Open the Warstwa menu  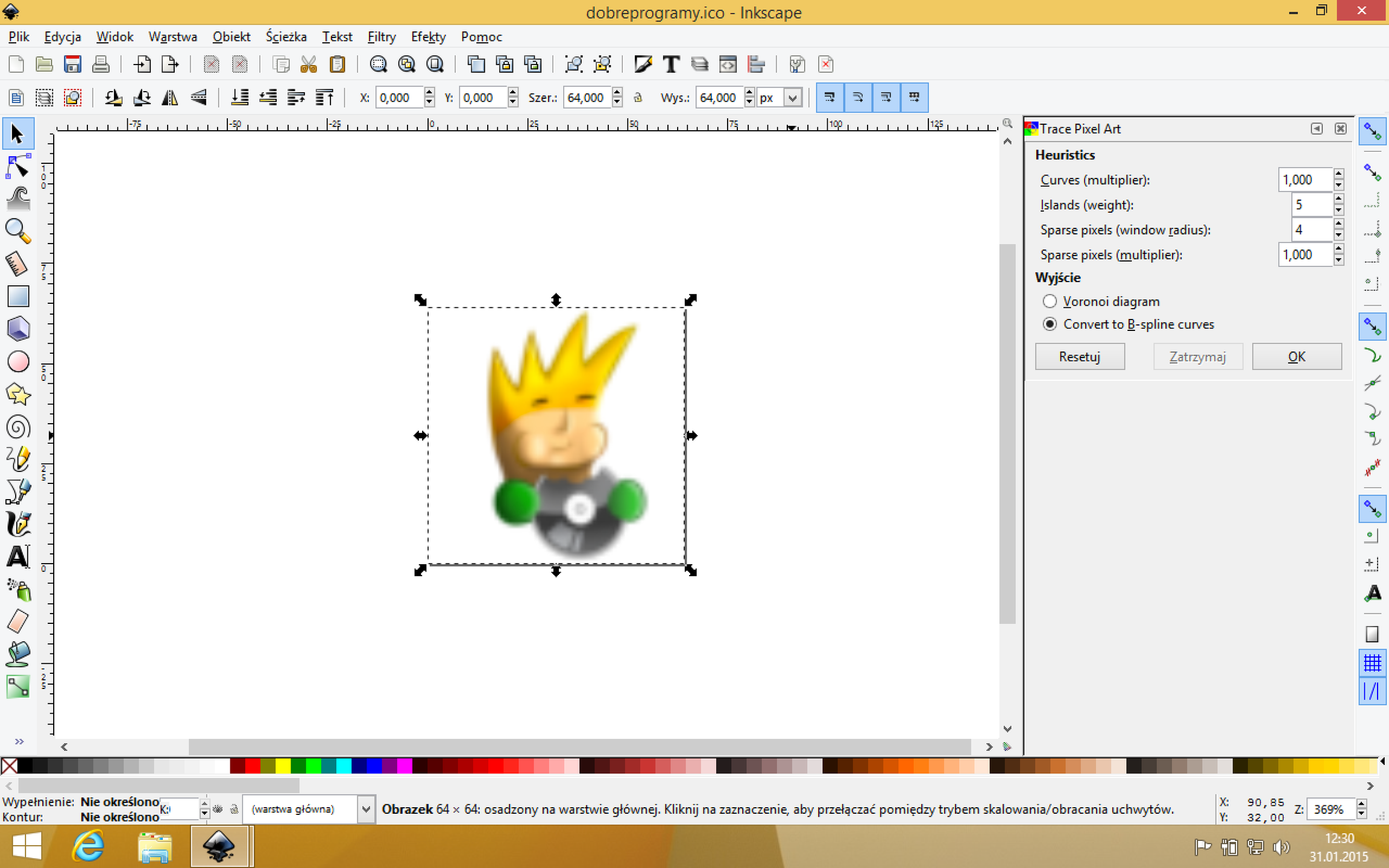[173, 37]
